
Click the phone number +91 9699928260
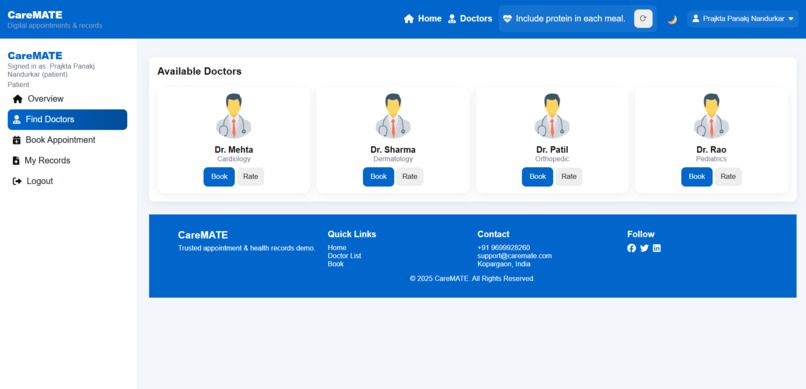(504, 248)
